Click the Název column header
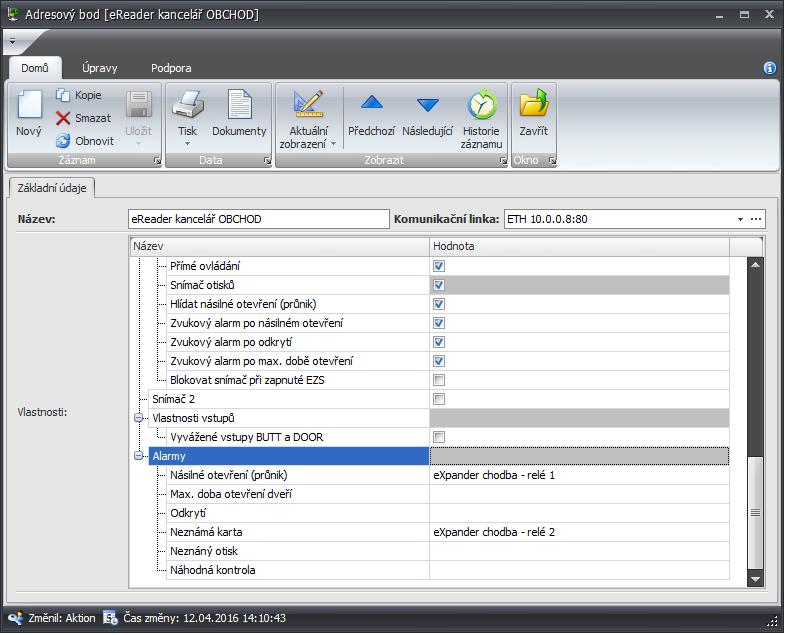The image size is (786, 635). point(279,247)
